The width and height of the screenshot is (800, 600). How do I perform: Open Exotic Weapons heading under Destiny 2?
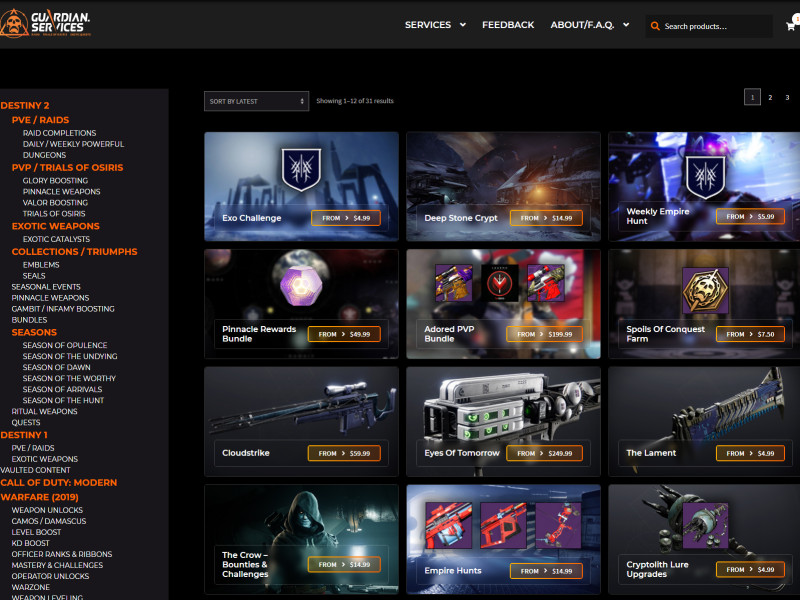coord(56,226)
